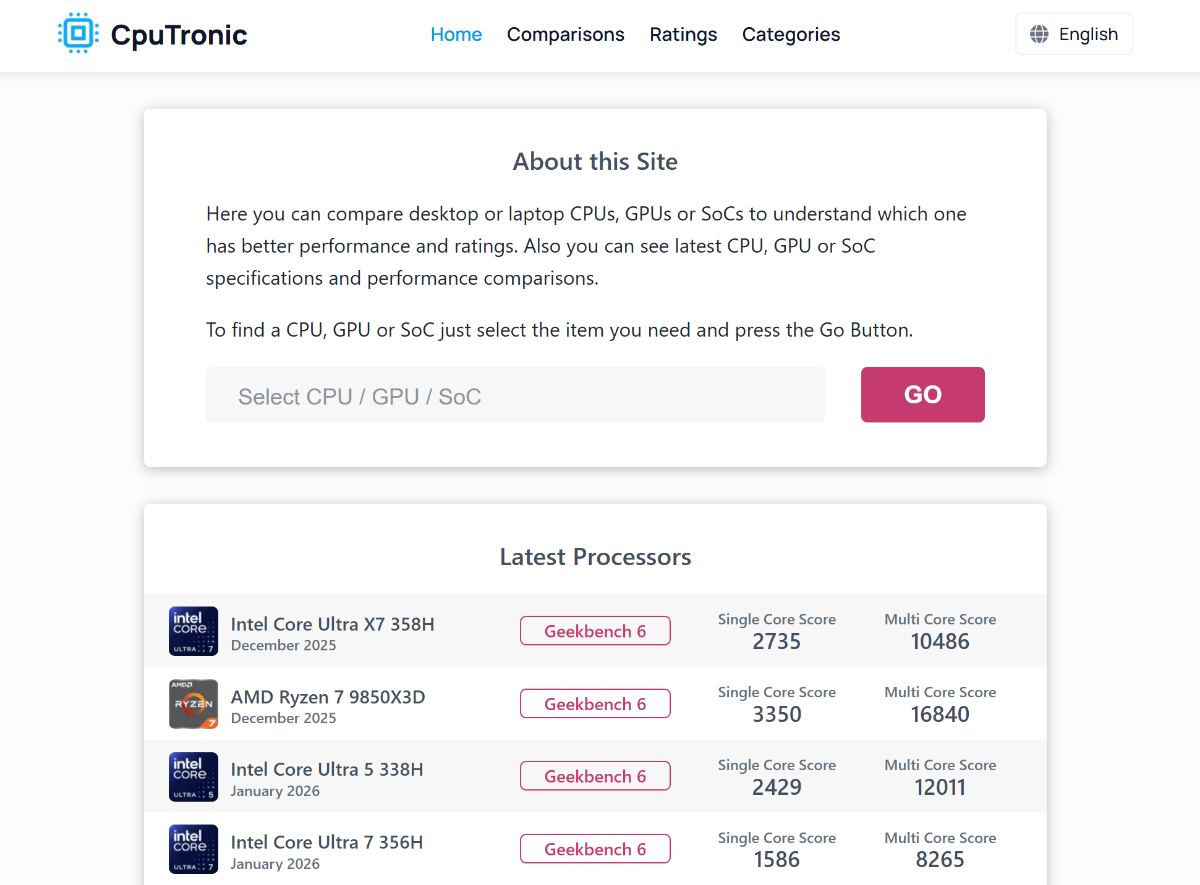Click Intel Core Ultra 5 338H badge icon
1200x885 pixels.
193,777
